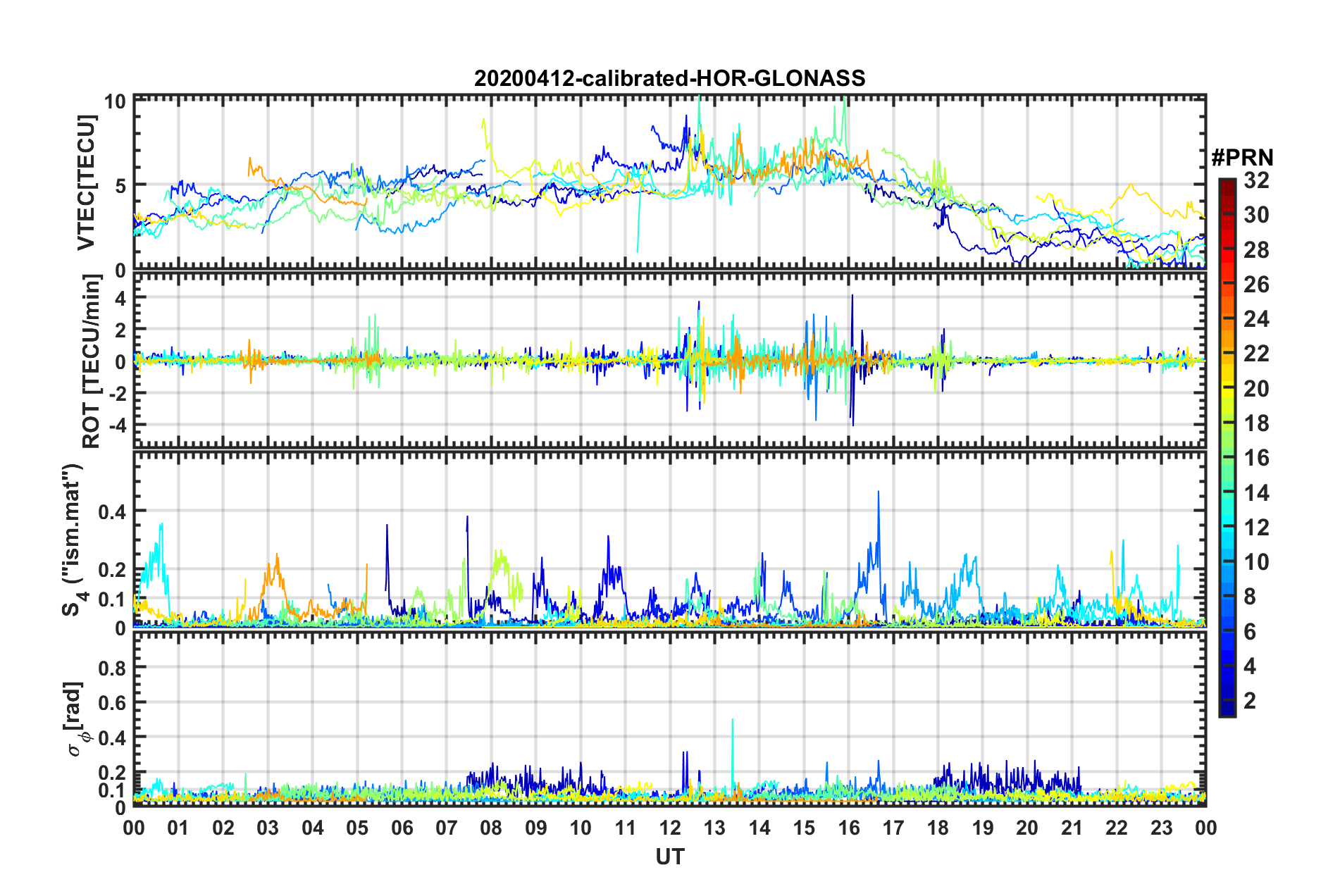Click the yellow colorbar segment near 20

(1227, 389)
